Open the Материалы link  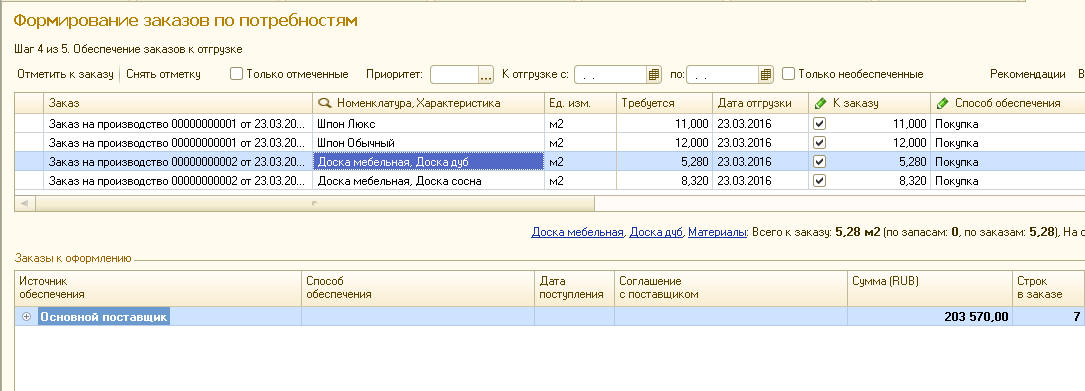[x=717, y=233]
